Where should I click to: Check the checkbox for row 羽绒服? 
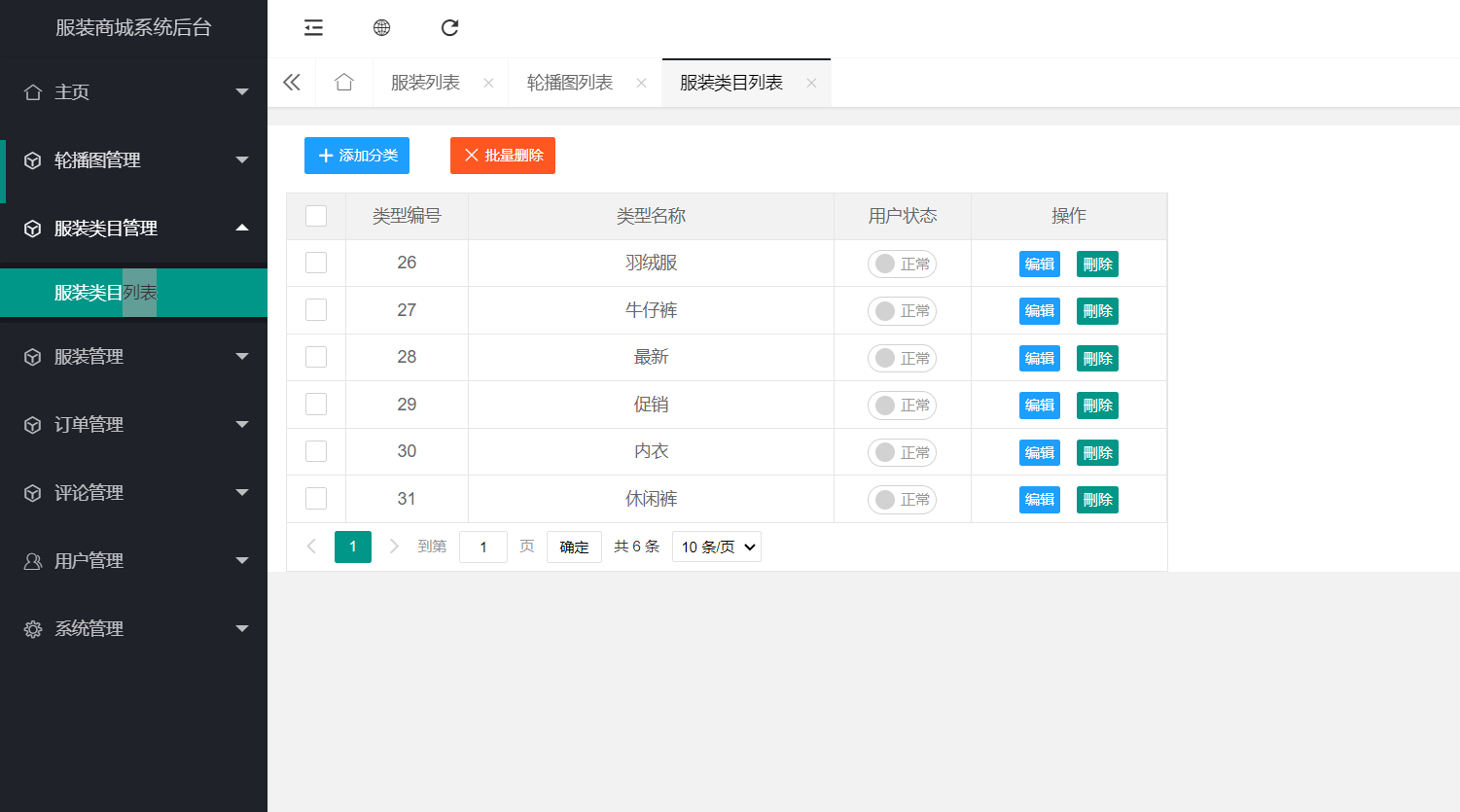click(315, 263)
